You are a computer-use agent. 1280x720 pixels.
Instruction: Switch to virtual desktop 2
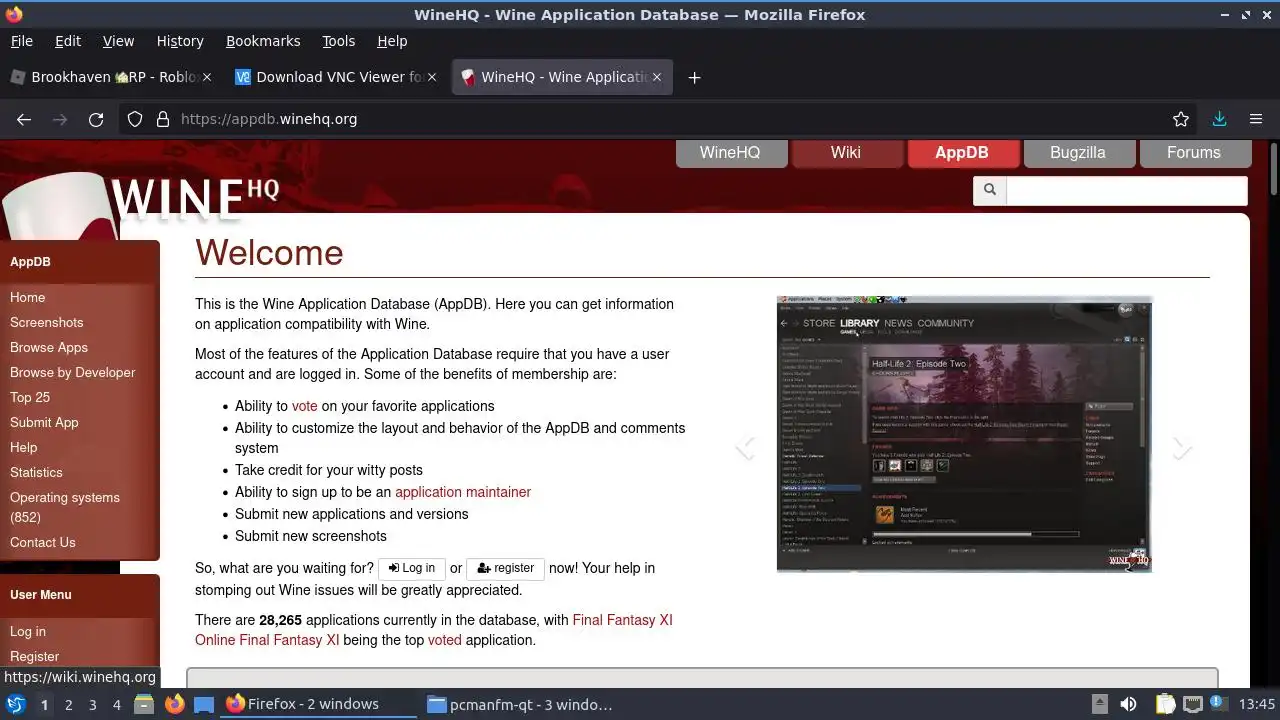(68, 705)
